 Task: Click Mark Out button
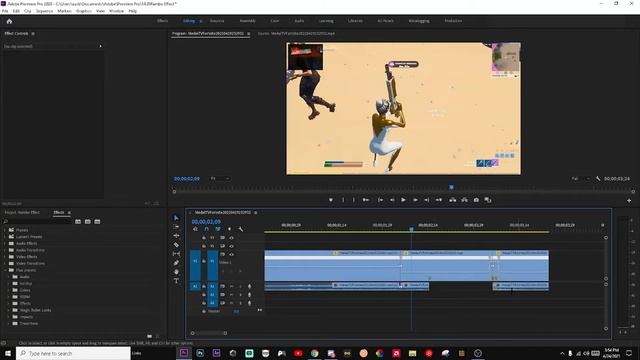pos(353,200)
